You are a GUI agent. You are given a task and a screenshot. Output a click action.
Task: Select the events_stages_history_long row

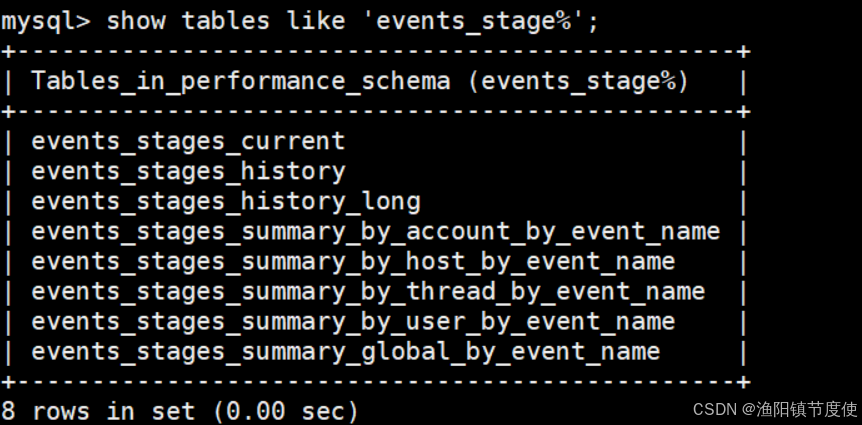[375, 202]
